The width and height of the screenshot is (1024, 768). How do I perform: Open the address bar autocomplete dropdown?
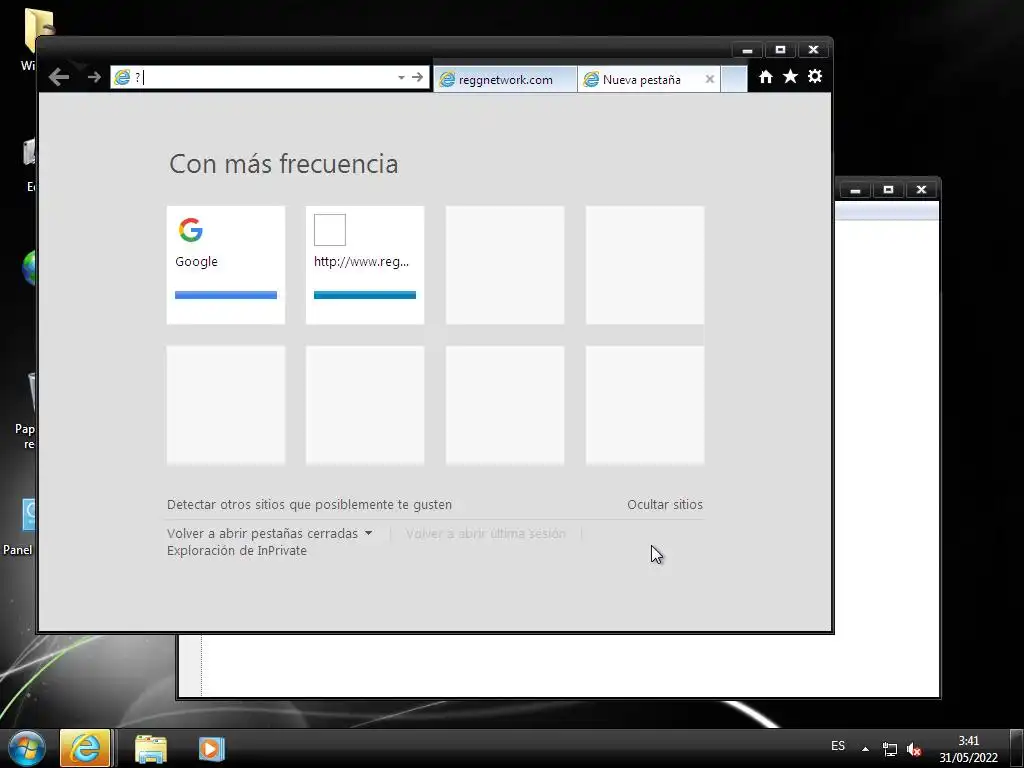point(401,77)
